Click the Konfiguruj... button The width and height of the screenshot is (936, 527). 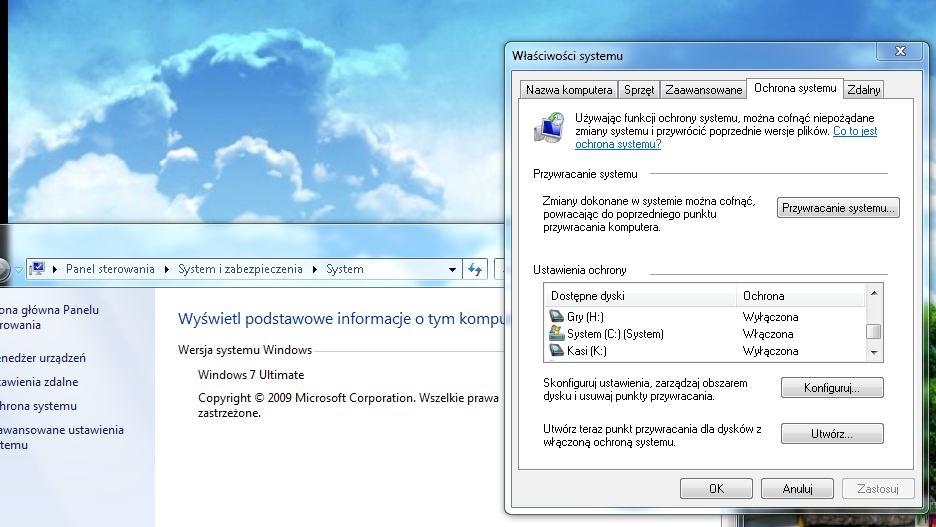click(832, 388)
